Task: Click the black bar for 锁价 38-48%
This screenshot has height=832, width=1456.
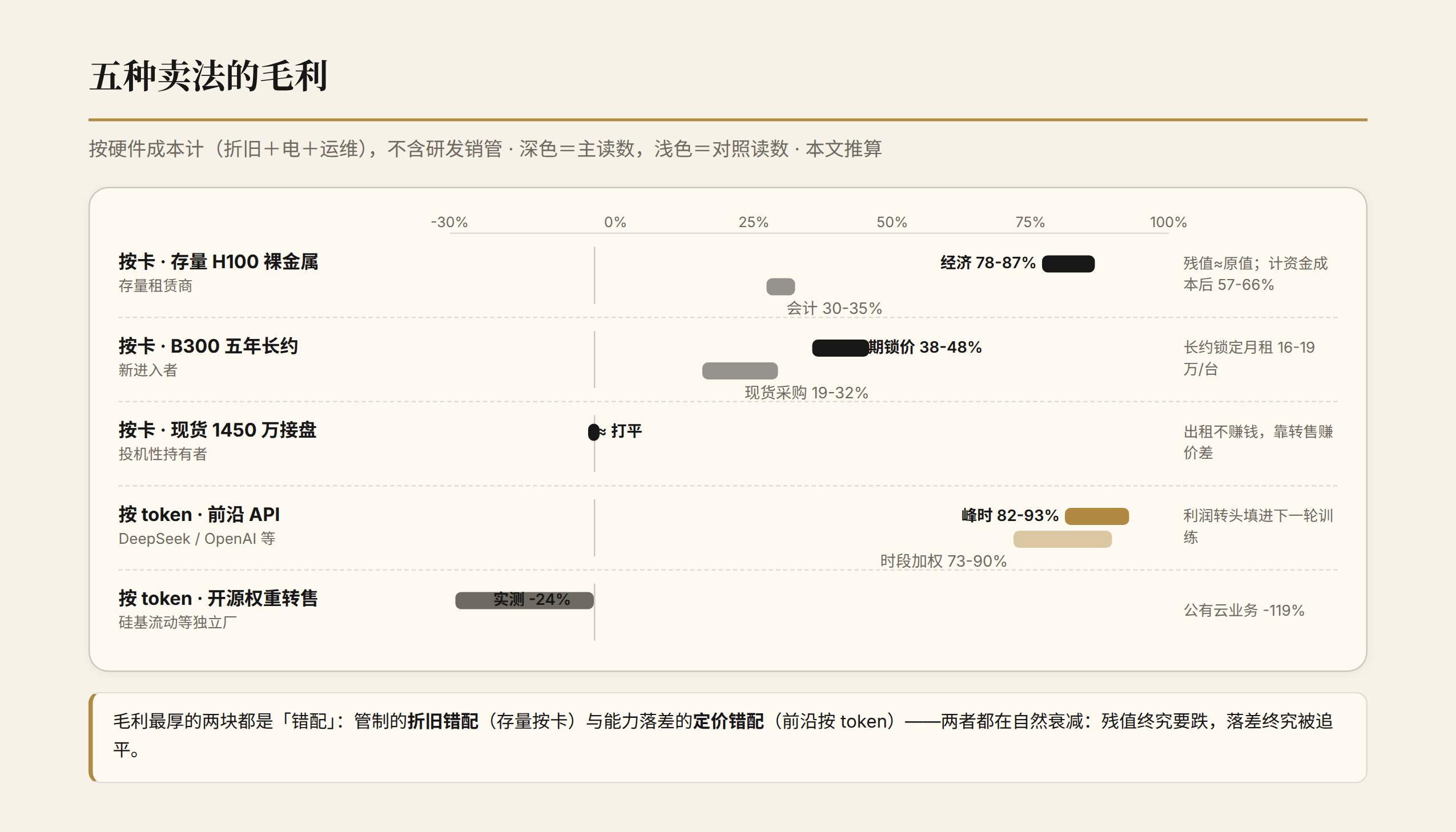Action: [840, 348]
